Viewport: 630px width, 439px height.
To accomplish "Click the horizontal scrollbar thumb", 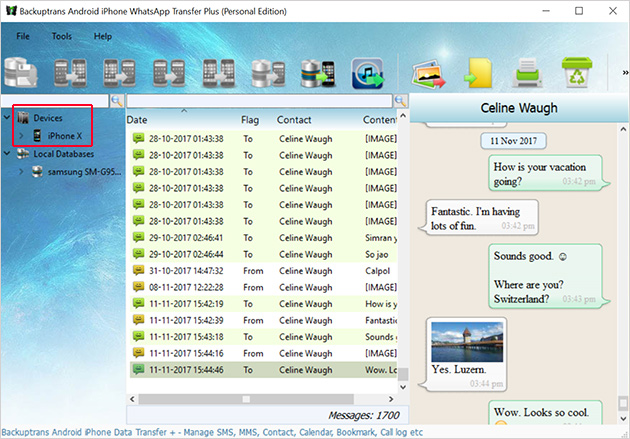I will [x=246, y=399].
